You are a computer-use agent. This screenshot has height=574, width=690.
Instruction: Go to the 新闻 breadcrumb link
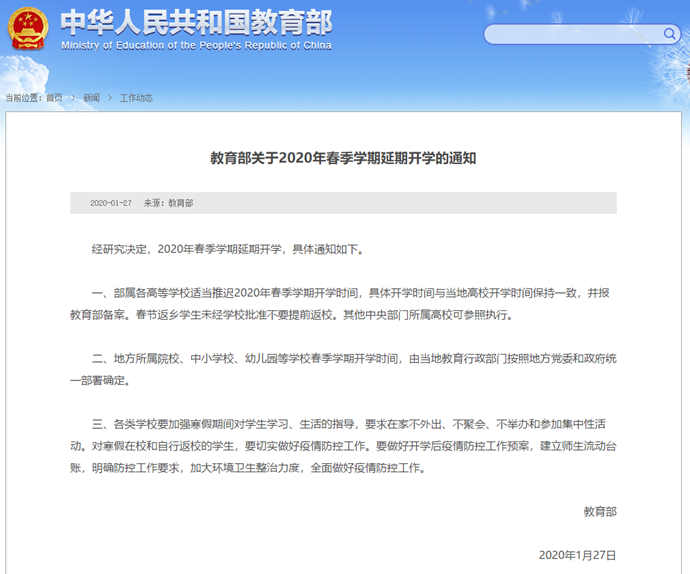pyautogui.click(x=91, y=98)
